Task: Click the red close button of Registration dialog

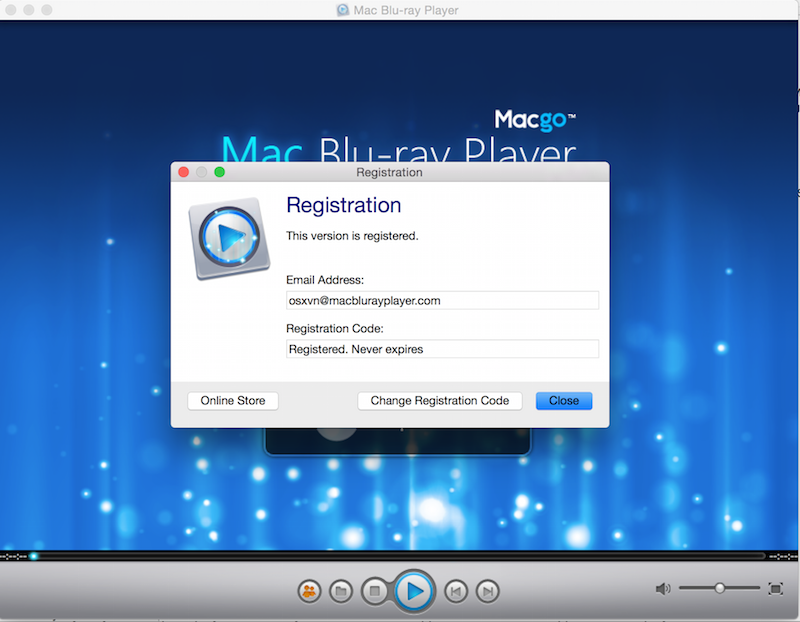Action: 183,172
